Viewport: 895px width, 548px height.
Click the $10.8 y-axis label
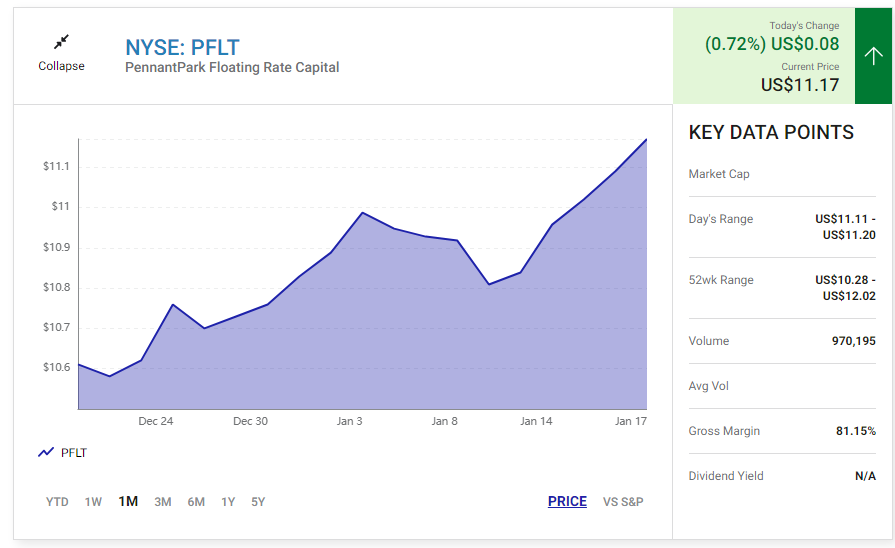click(56, 287)
